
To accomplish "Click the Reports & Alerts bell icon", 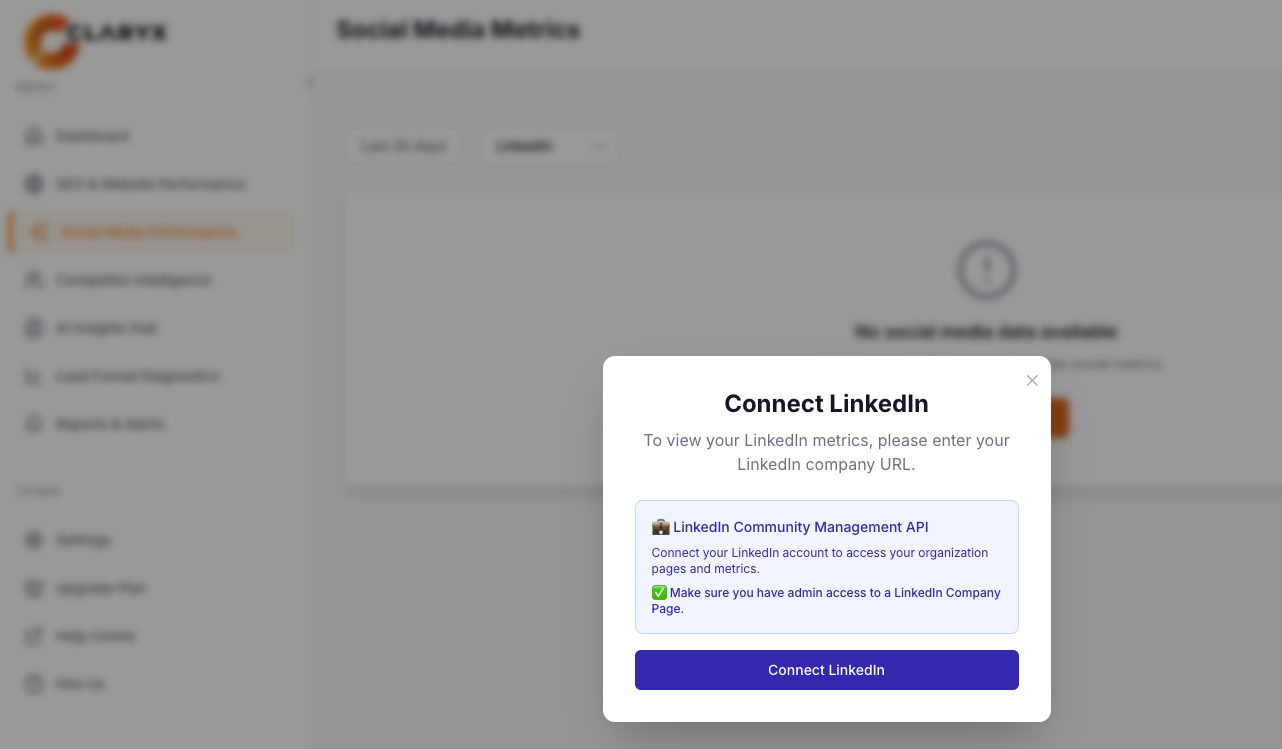I will pyautogui.click(x=35, y=424).
